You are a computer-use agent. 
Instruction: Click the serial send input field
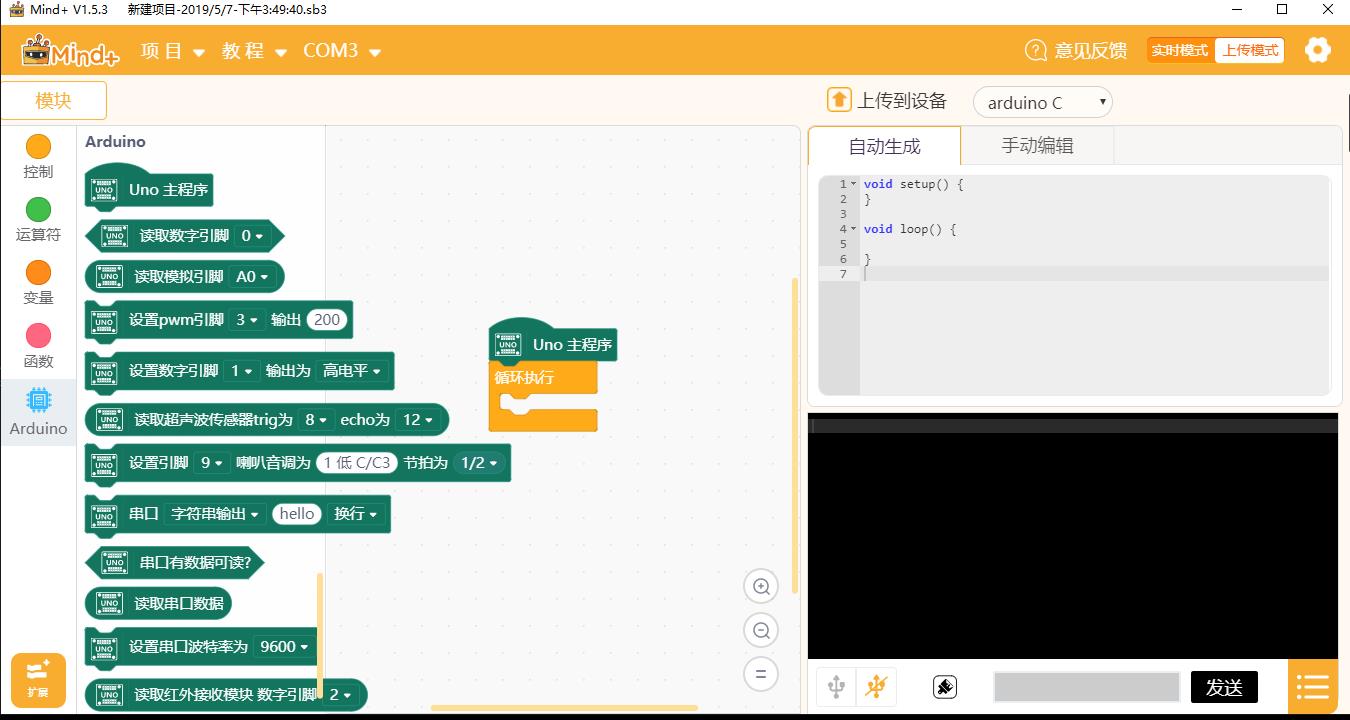[x=1087, y=687]
